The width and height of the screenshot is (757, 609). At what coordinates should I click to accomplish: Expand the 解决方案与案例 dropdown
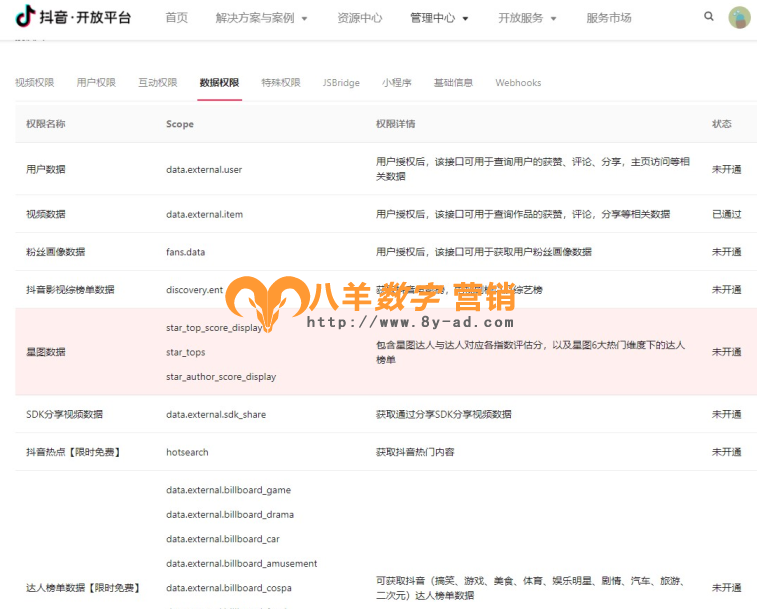click(x=261, y=18)
